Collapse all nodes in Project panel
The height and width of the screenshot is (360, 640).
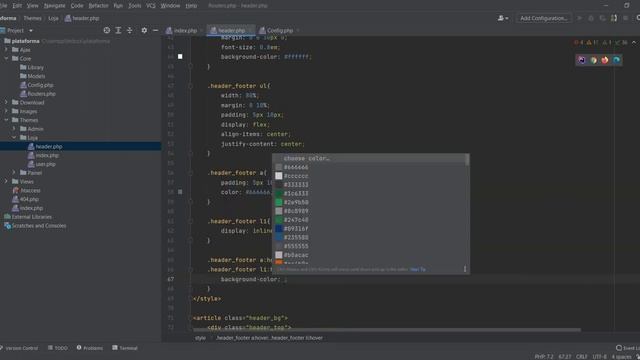pos(130,30)
